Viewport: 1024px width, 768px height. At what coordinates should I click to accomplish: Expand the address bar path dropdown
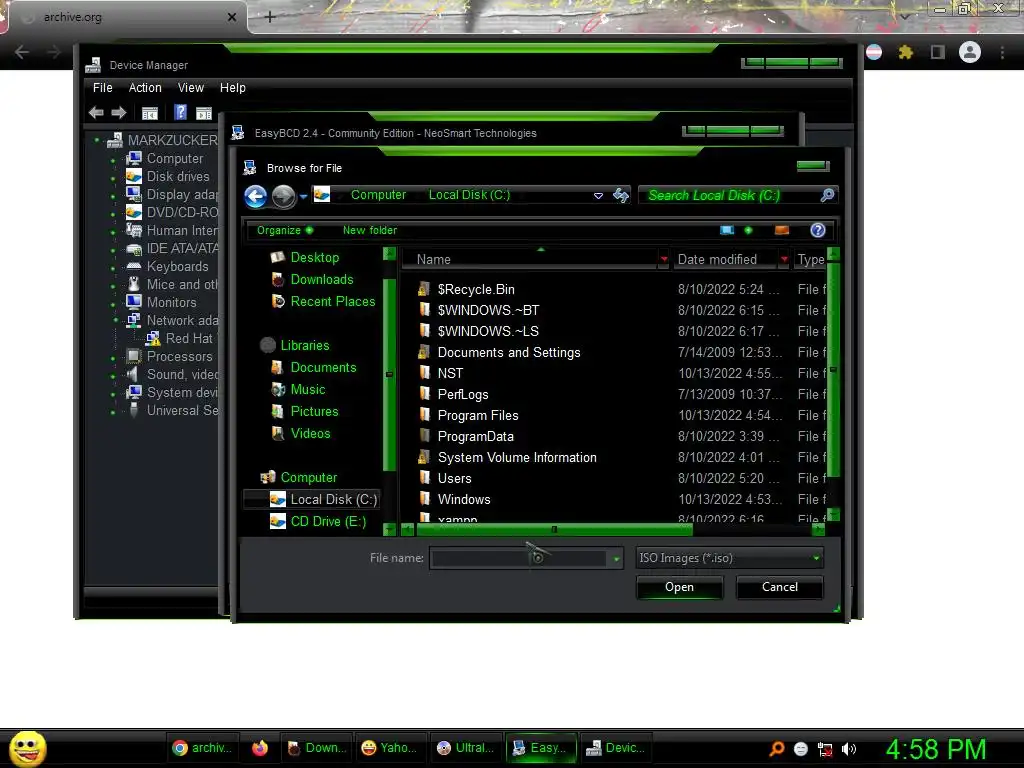point(598,195)
